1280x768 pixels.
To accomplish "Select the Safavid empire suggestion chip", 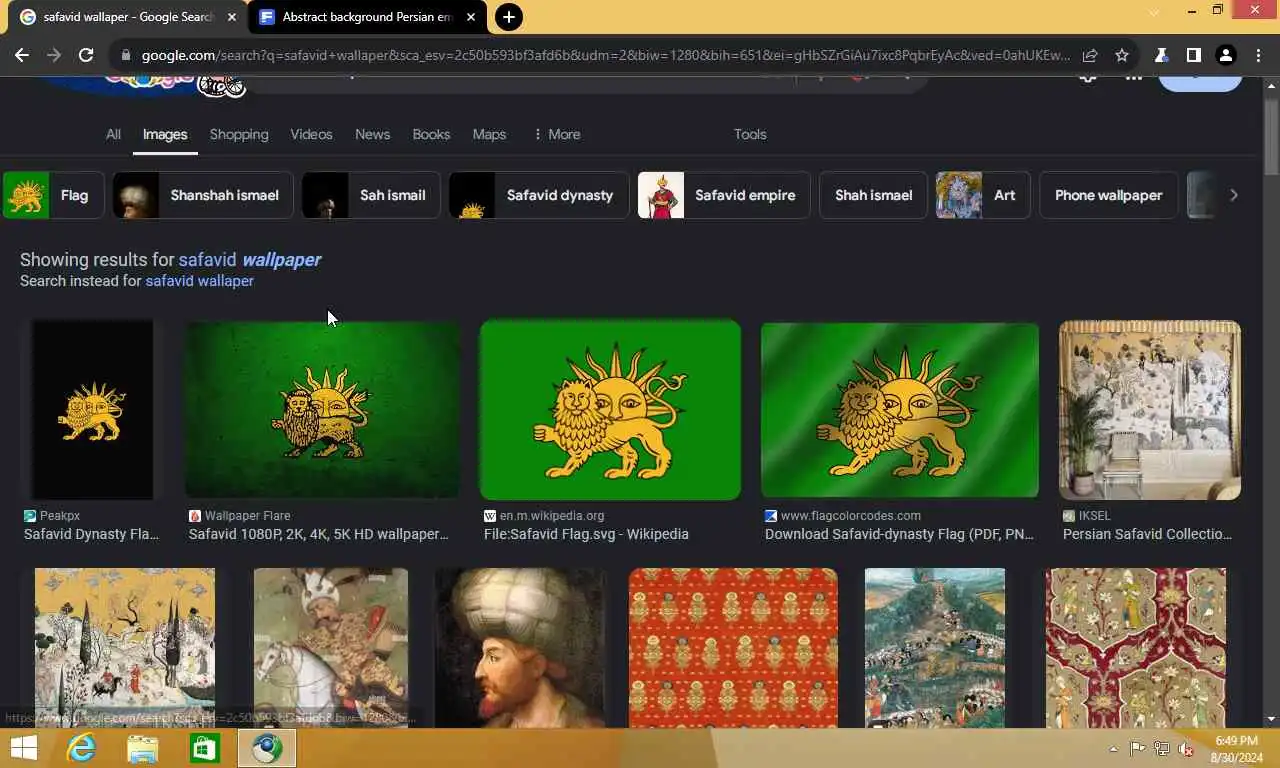I will point(724,195).
